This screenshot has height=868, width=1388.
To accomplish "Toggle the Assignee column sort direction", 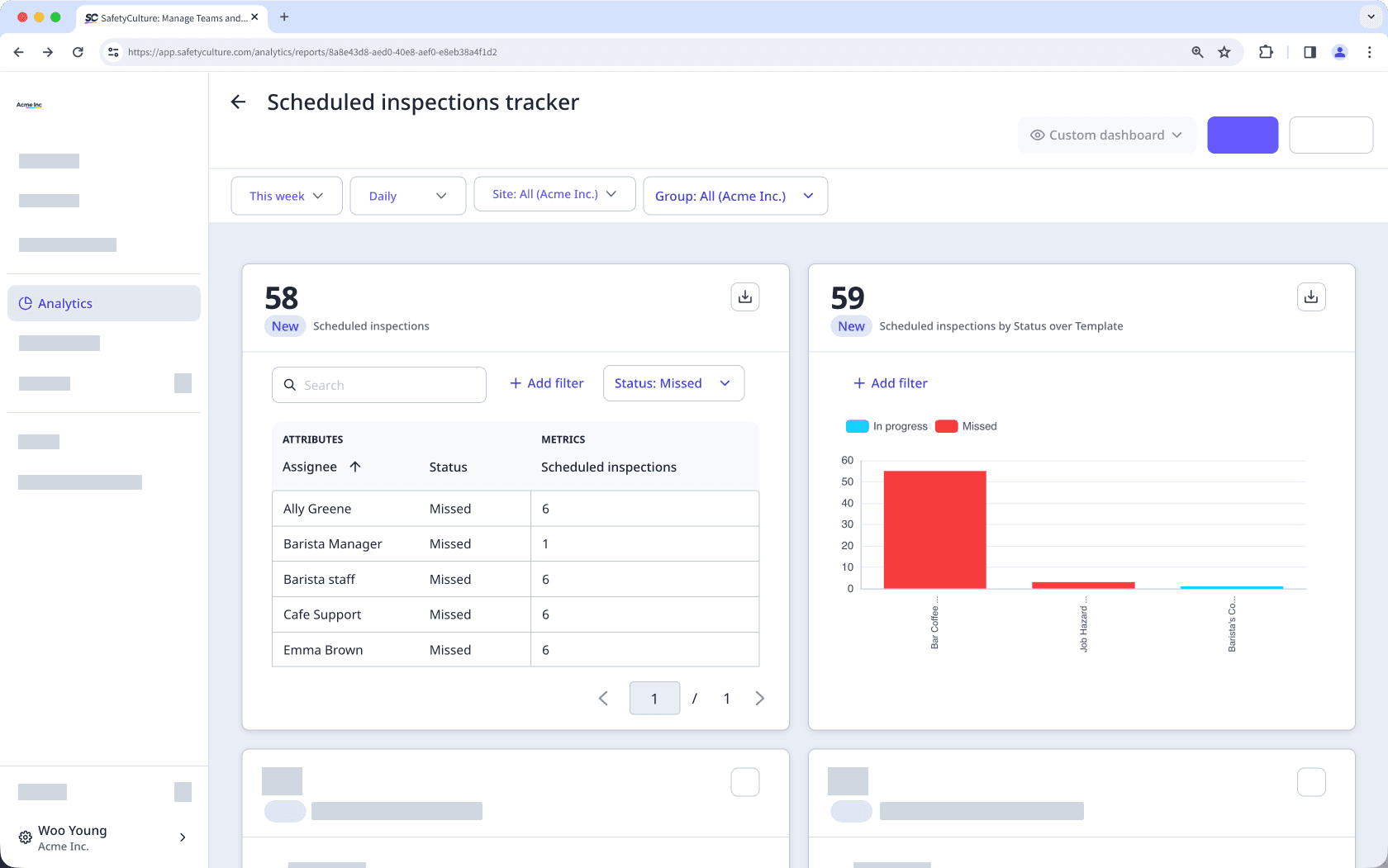I will coord(355,467).
